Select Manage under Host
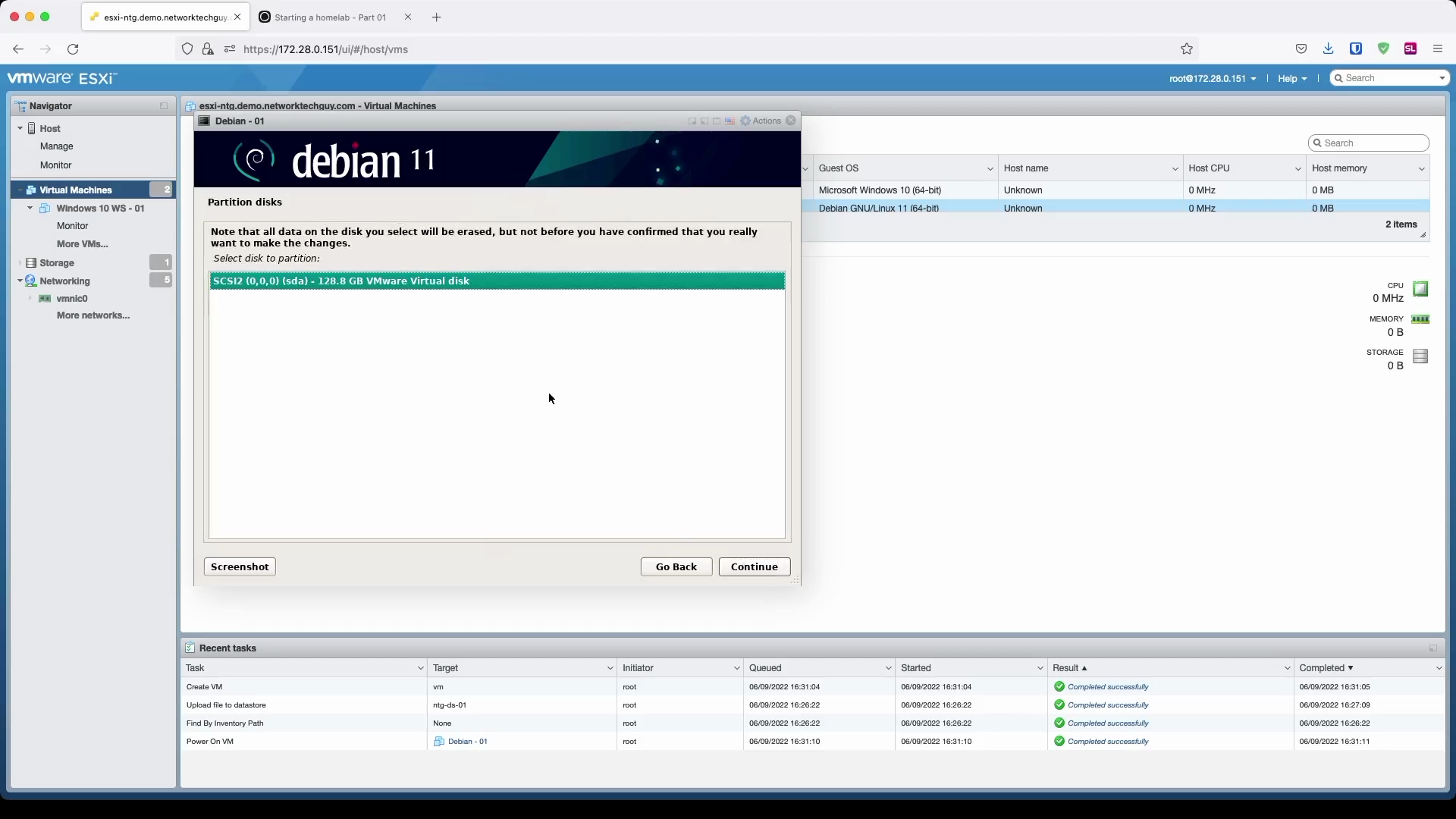 [57, 146]
